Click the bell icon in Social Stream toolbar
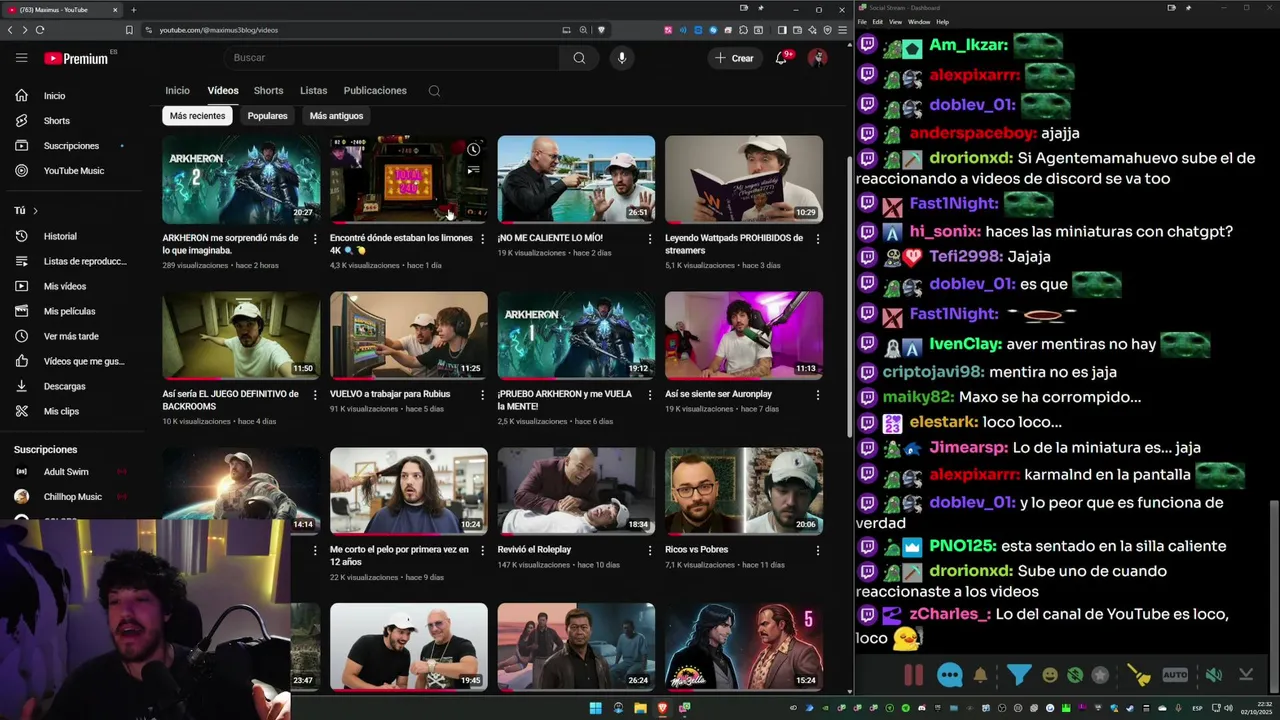Image resolution: width=1280 pixels, height=720 pixels. 981,675
